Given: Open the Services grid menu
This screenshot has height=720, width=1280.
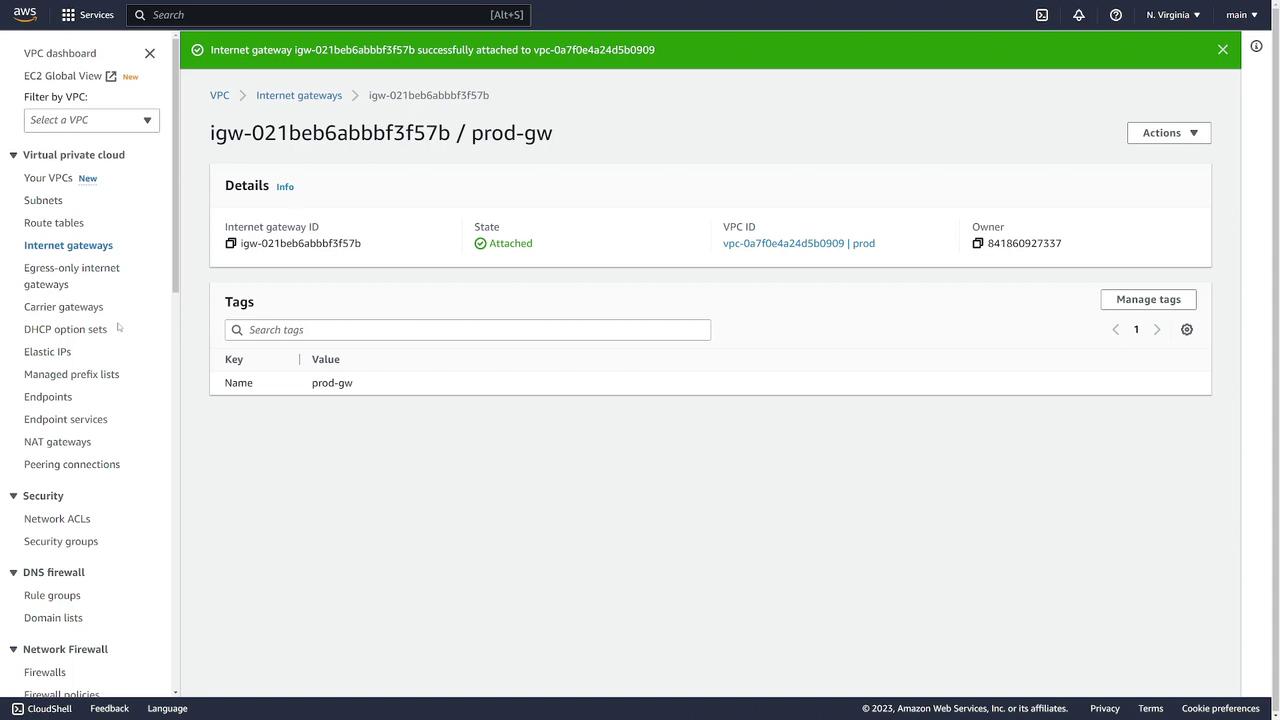Looking at the screenshot, I should pyautogui.click(x=87, y=15).
